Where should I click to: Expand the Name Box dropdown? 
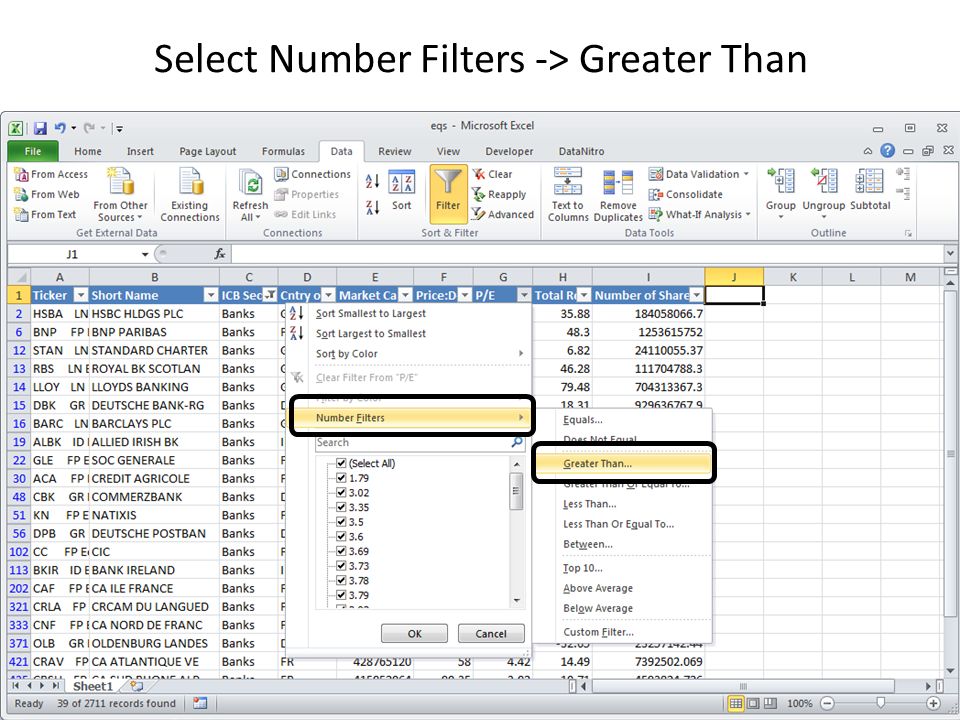pos(145,254)
